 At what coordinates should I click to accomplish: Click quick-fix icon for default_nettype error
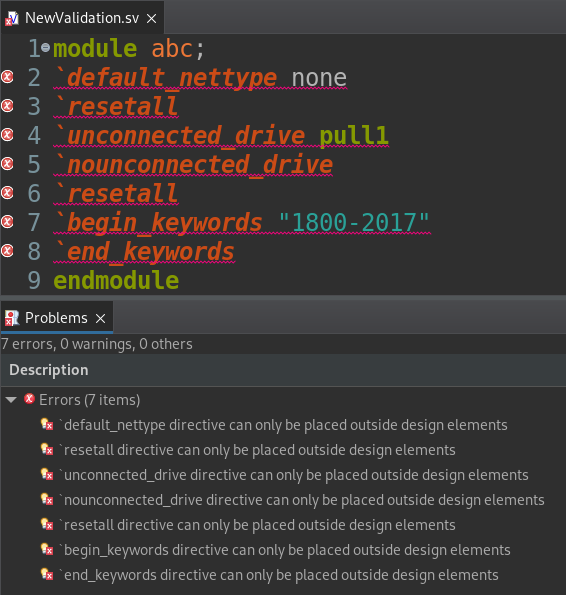[47, 424]
